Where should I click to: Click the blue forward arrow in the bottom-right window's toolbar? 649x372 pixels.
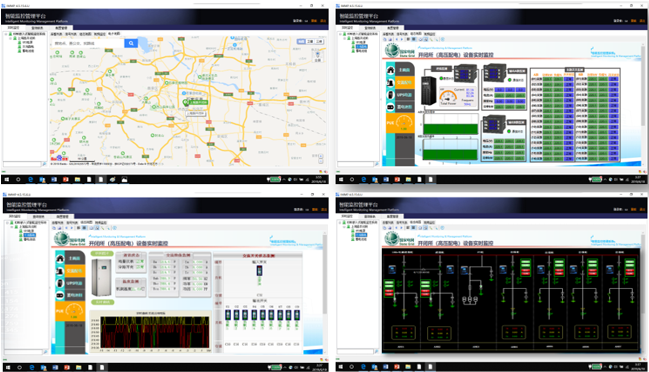click(402, 228)
